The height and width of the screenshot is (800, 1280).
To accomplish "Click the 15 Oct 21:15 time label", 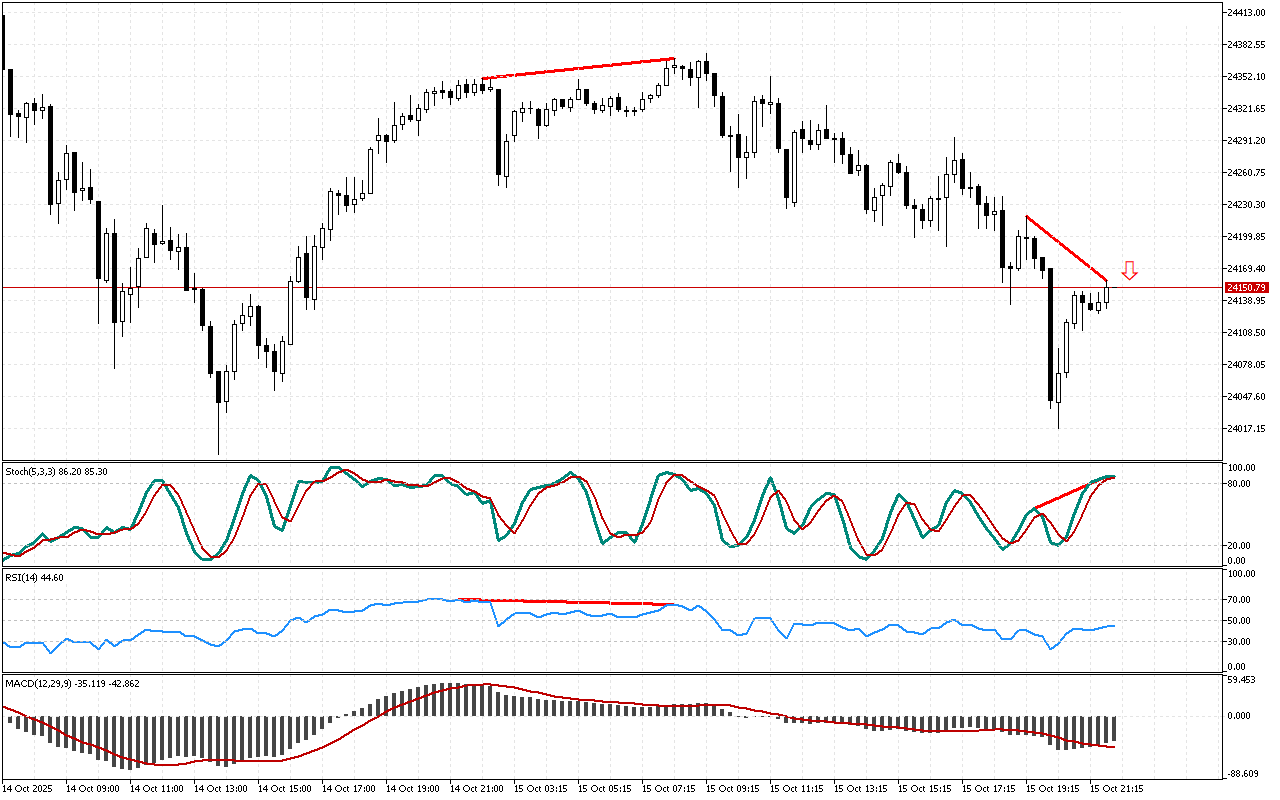I will coord(1118,788).
